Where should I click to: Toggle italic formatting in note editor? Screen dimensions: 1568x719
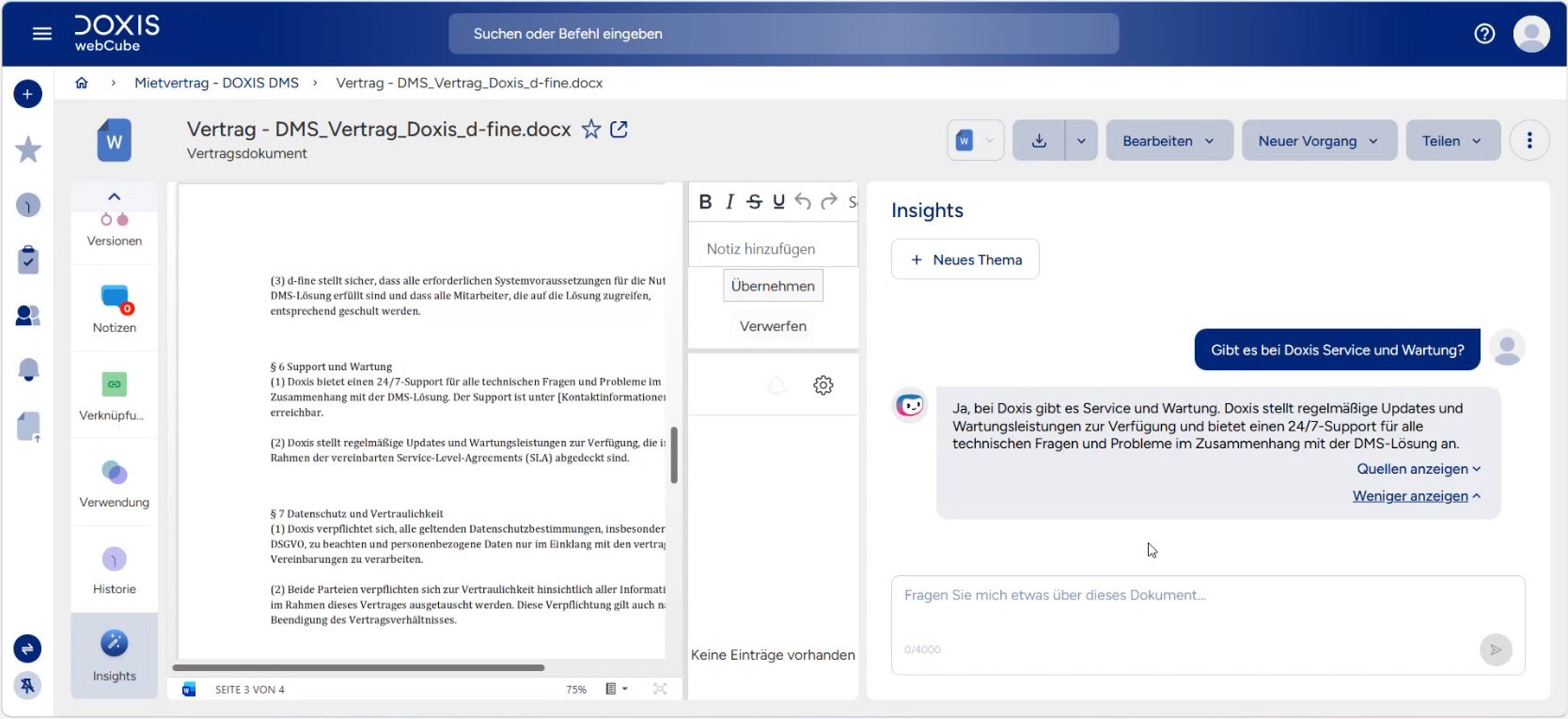coord(729,201)
